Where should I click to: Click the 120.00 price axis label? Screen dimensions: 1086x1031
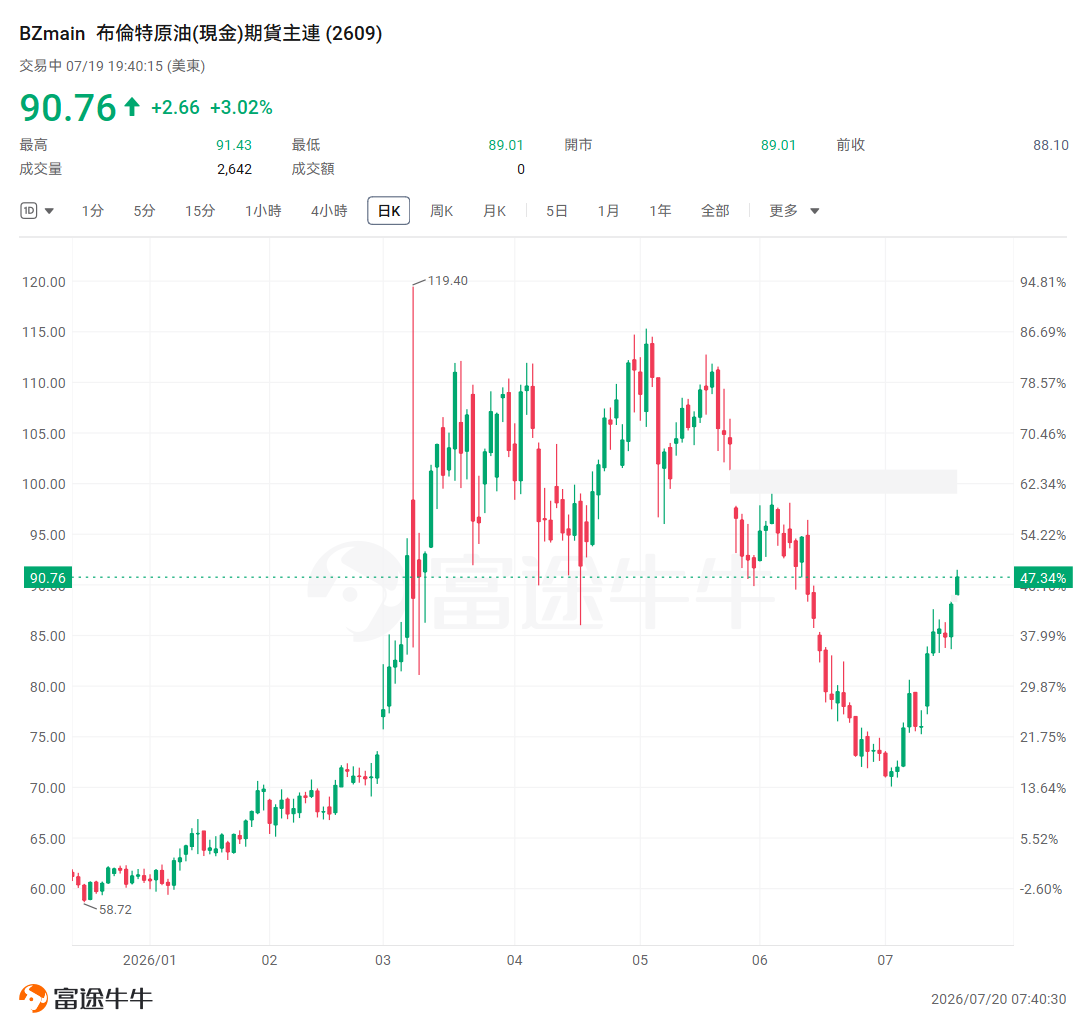click(44, 282)
